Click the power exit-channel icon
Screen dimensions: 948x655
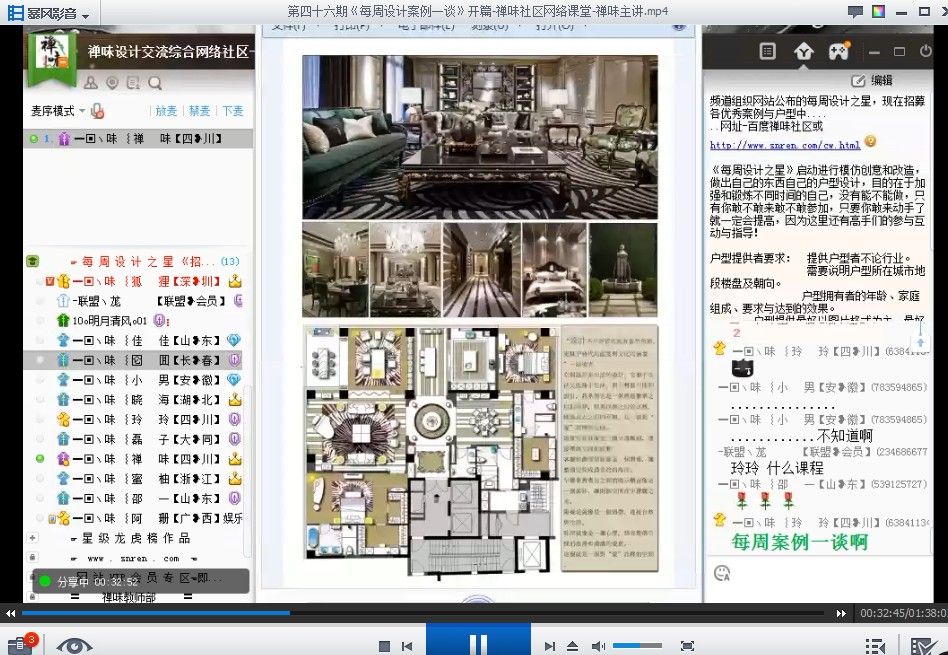[926, 51]
